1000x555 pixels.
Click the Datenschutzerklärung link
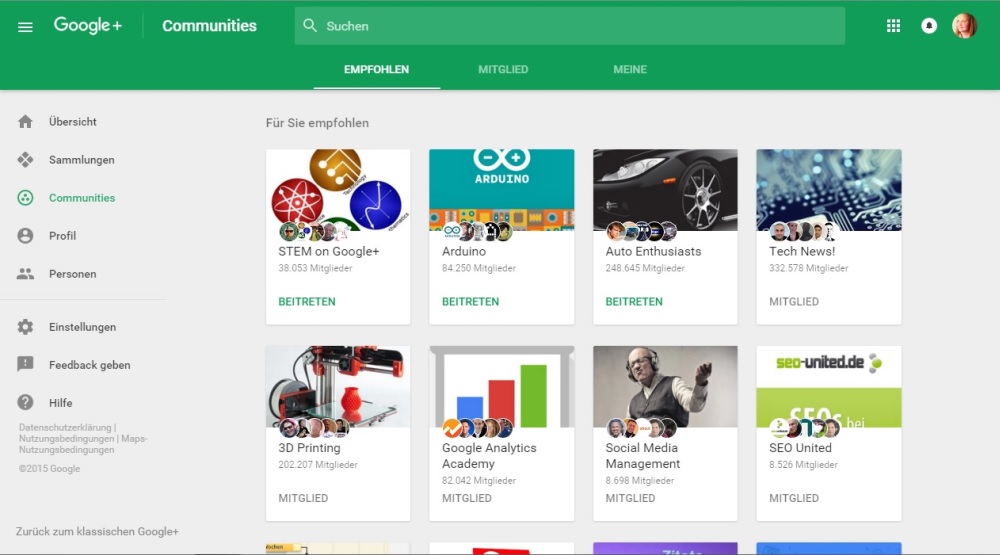[x=65, y=427]
